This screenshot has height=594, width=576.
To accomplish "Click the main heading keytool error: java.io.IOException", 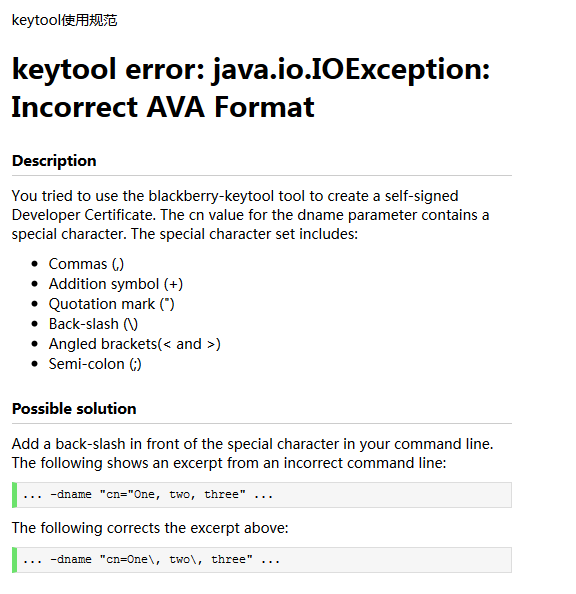I will (x=251, y=70).
